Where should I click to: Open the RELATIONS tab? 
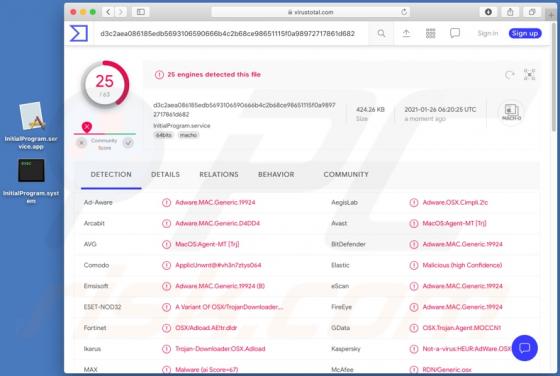click(x=219, y=174)
